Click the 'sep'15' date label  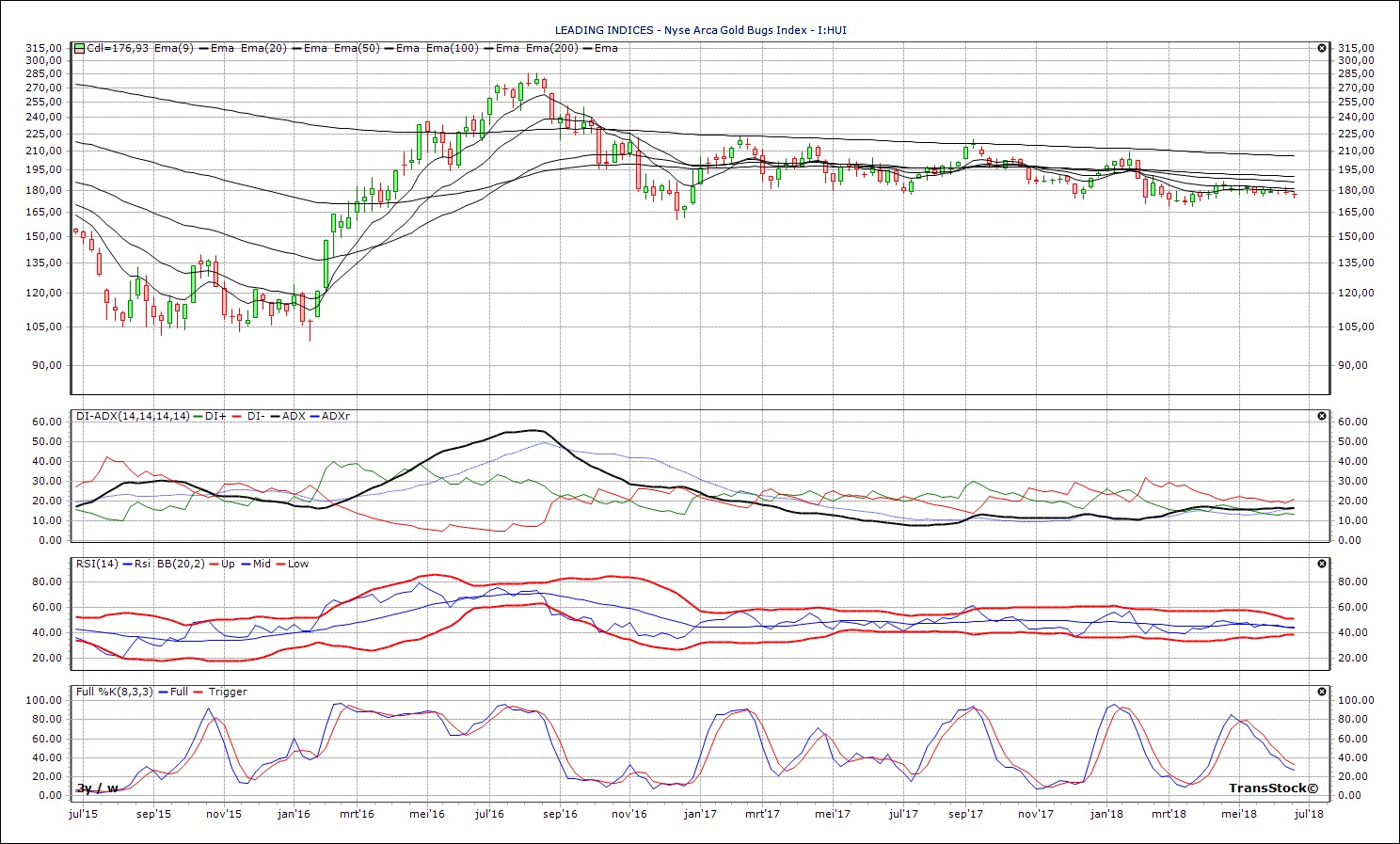point(153,814)
